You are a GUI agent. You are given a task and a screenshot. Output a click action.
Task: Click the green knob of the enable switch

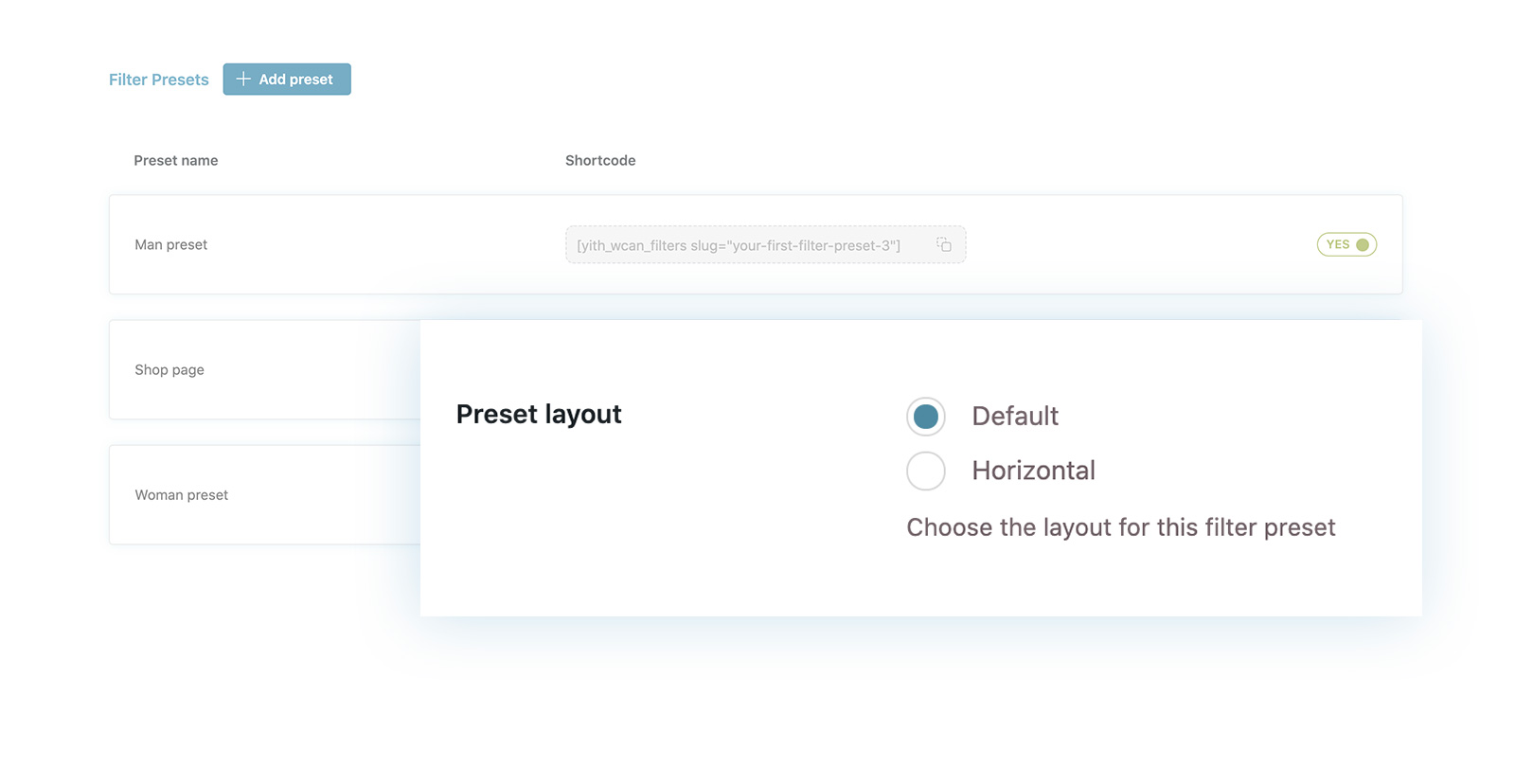point(1363,244)
